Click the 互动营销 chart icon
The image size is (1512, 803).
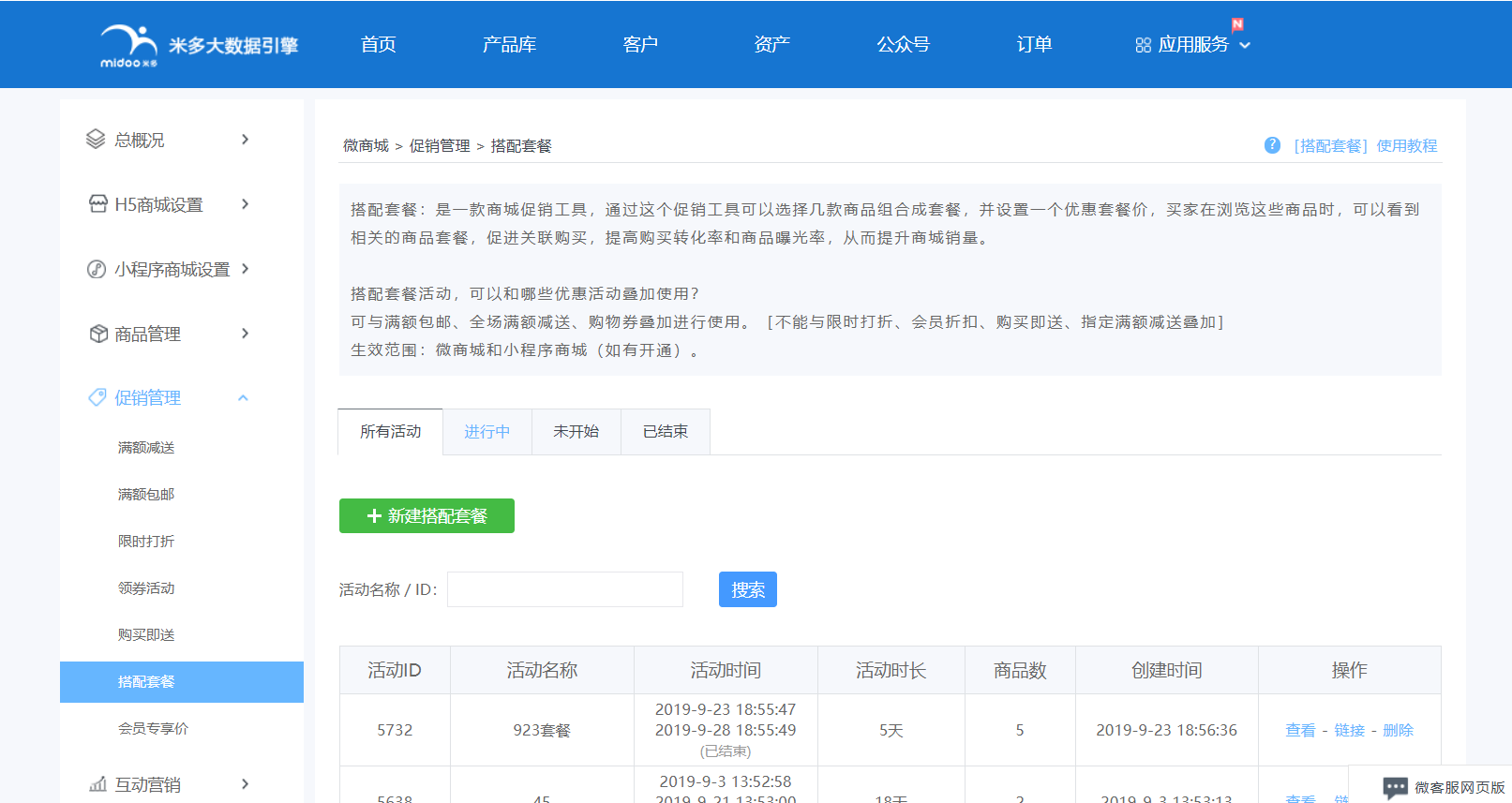(x=97, y=784)
